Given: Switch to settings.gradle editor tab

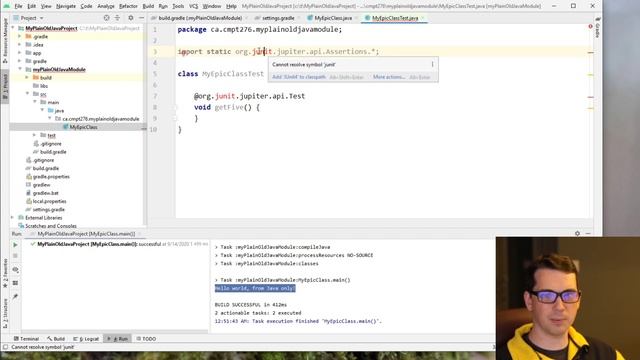Looking at the screenshot, I should [x=277, y=18].
